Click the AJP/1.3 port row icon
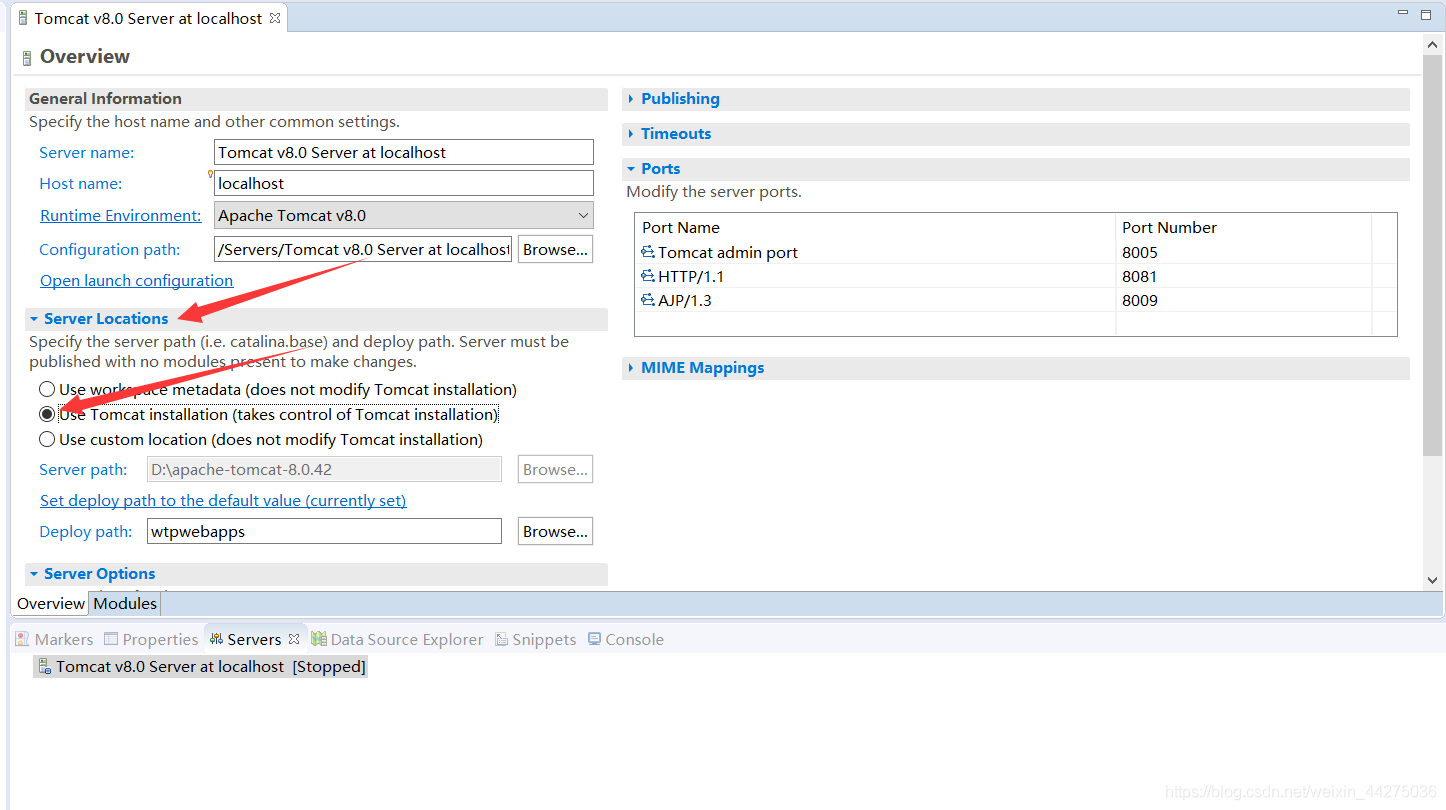The height and width of the screenshot is (810, 1446). coord(648,300)
